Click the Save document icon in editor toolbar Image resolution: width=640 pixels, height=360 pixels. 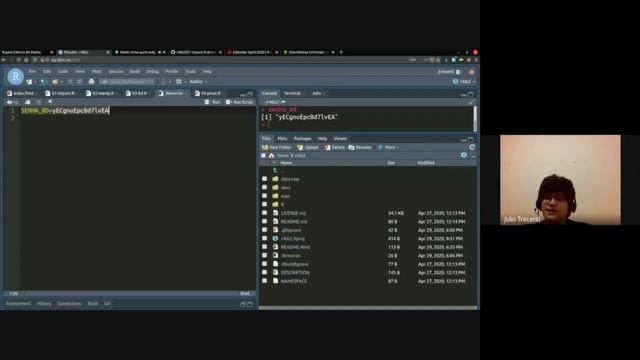pos(28,102)
